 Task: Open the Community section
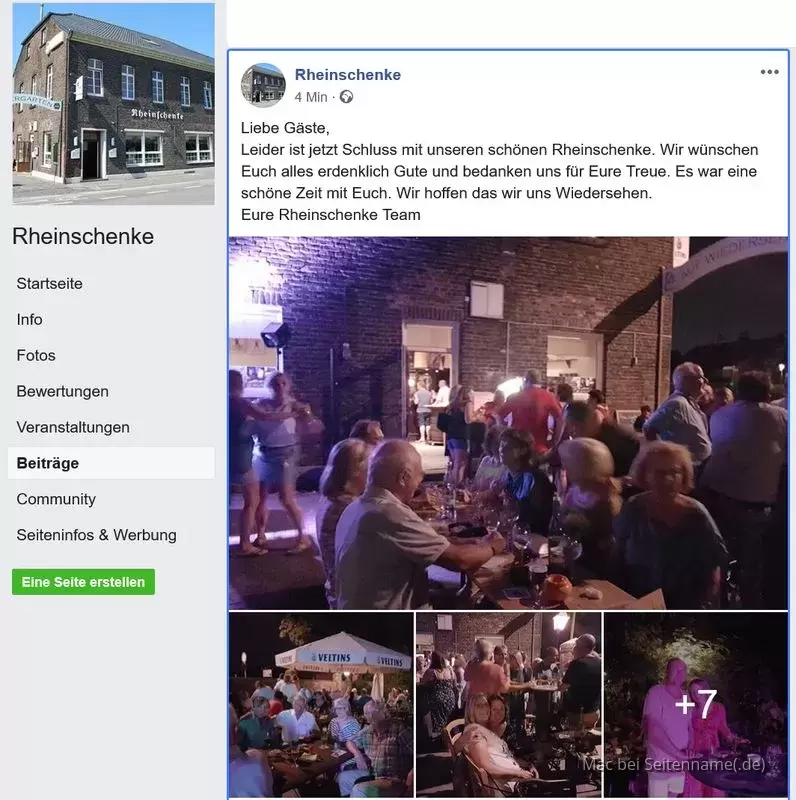pyautogui.click(x=56, y=499)
